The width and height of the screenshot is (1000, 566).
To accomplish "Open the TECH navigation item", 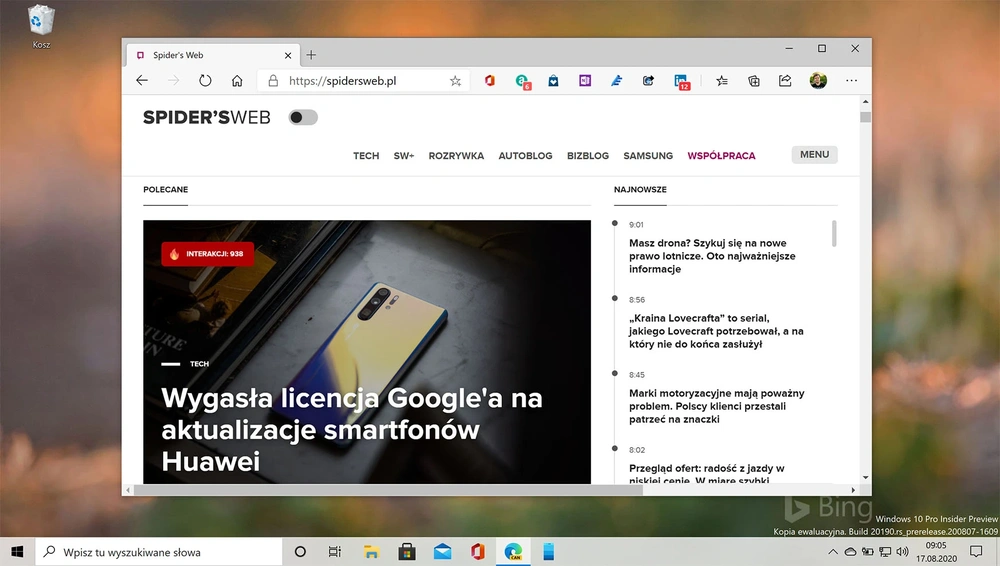I will [366, 156].
